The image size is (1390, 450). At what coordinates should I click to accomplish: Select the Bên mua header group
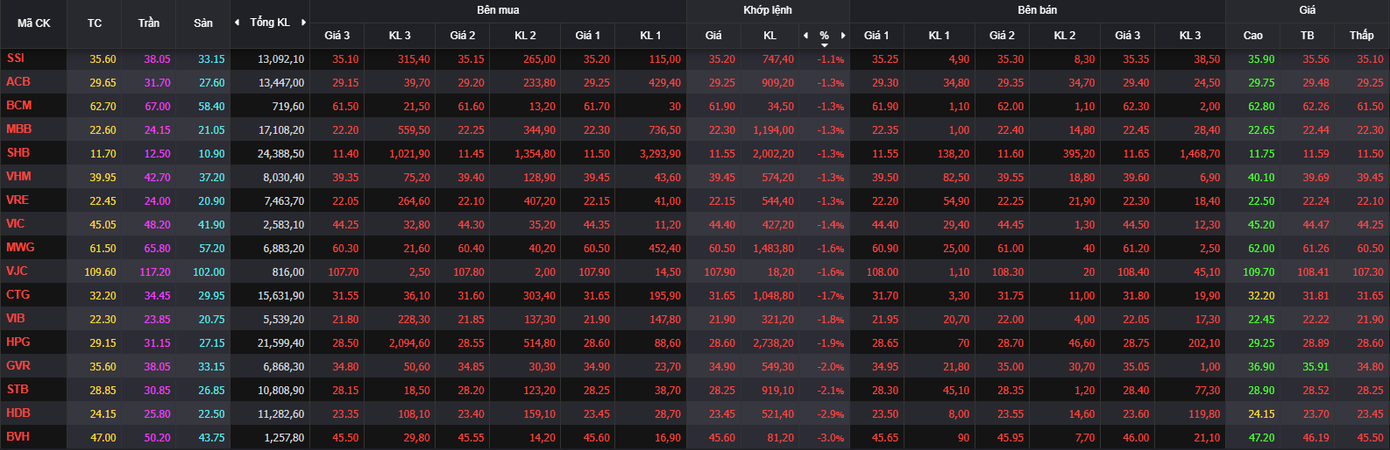coord(497,10)
